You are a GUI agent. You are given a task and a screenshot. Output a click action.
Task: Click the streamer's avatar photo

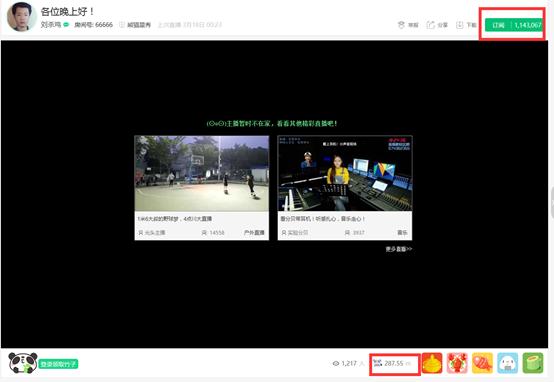(21, 17)
